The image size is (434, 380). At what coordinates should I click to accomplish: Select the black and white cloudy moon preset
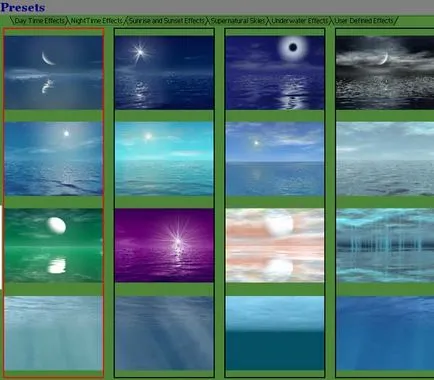[385, 73]
